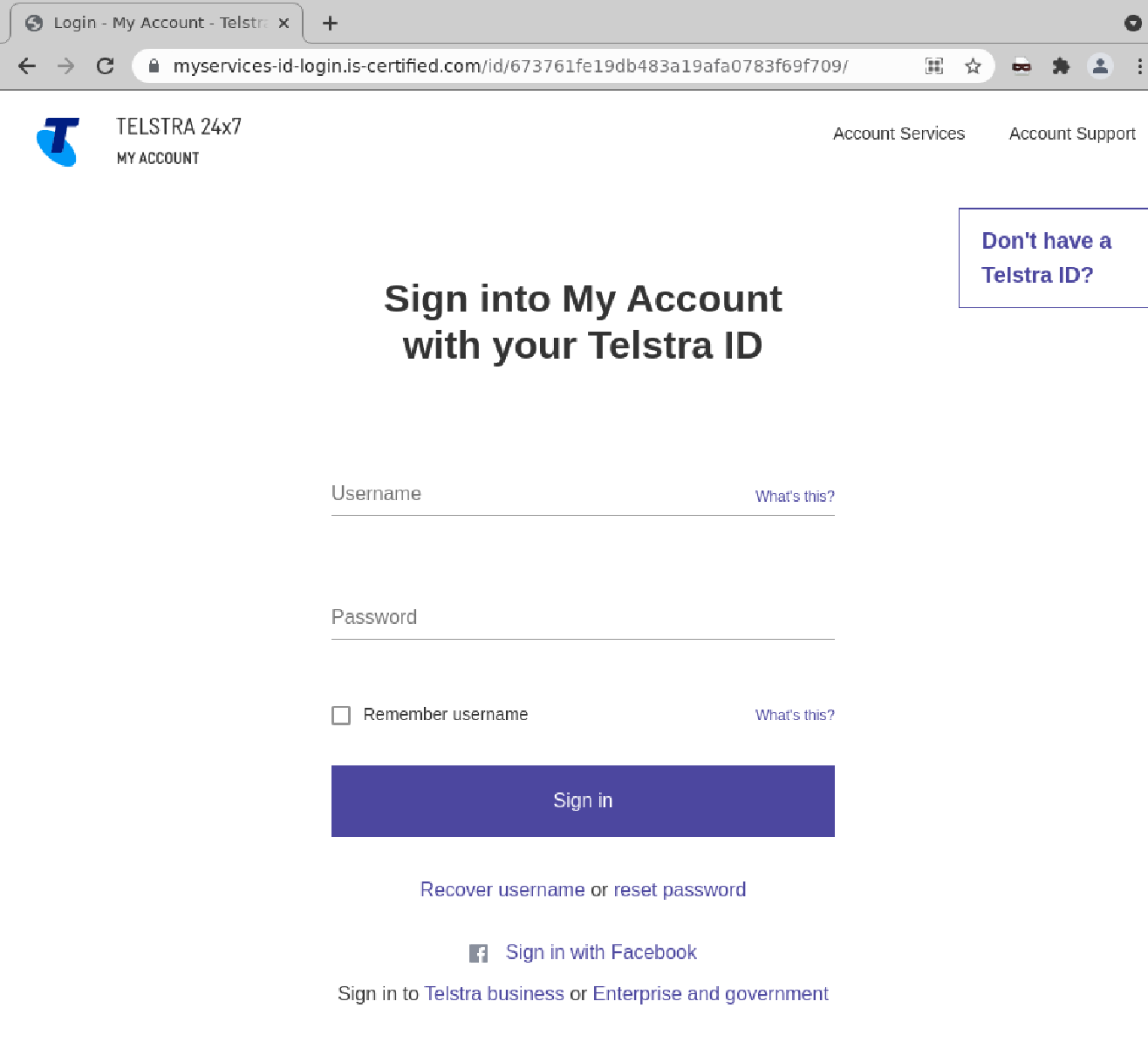Click What's this next to Username
Viewport: 1148px width, 1063px height.
click(x=794, y=496)
